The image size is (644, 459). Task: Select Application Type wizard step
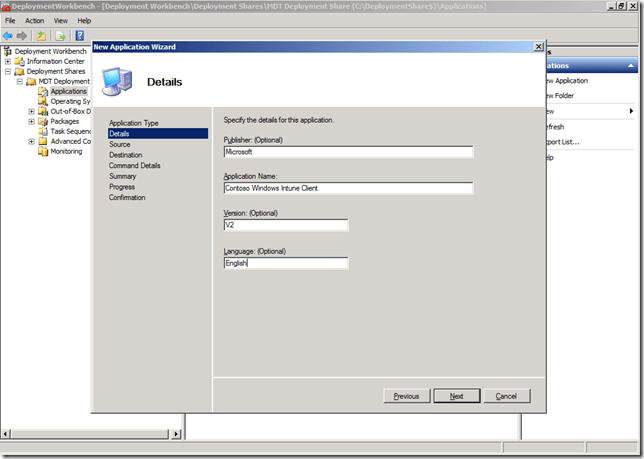[x=133, y=123]
